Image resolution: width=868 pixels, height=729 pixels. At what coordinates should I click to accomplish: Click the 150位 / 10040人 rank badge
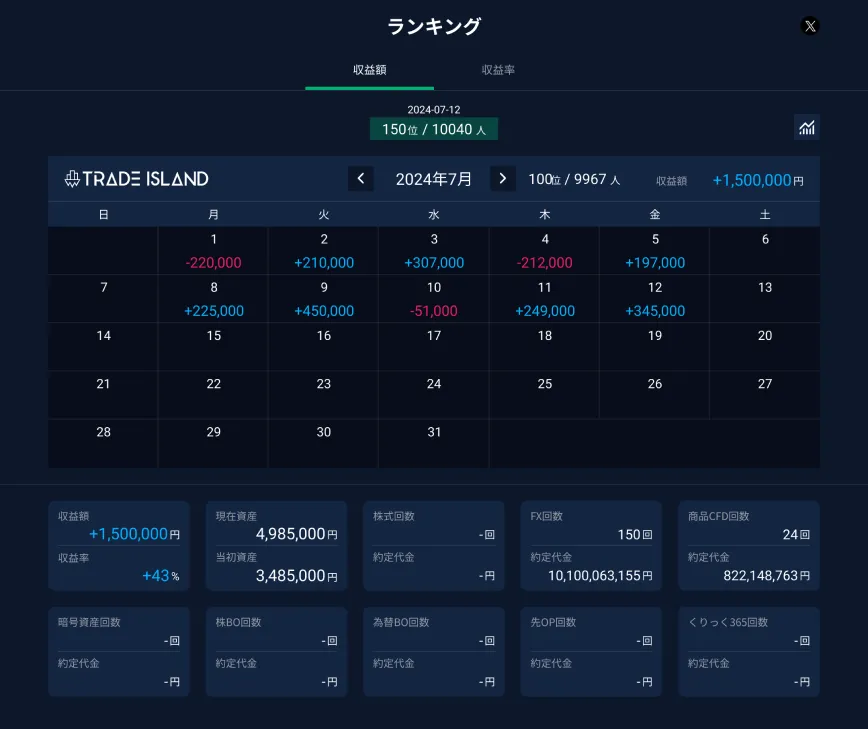pos(433,129)
